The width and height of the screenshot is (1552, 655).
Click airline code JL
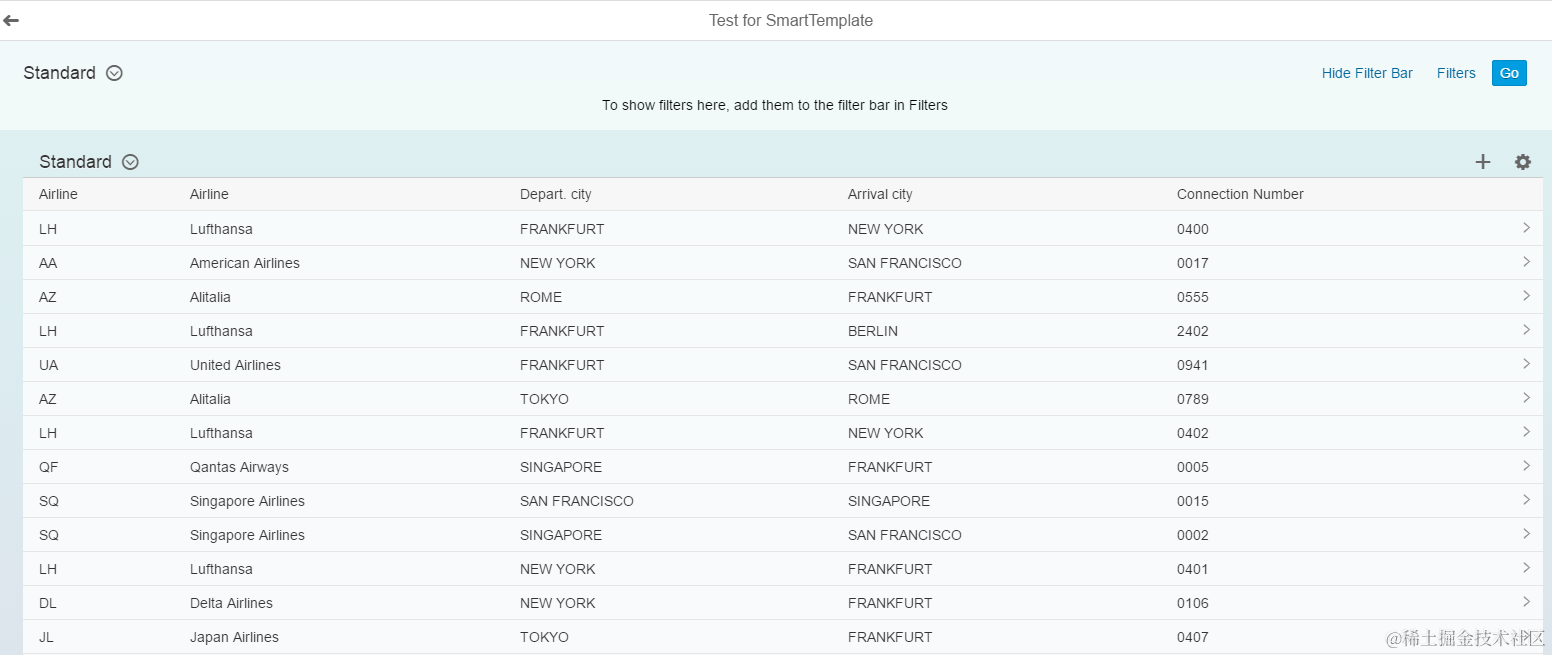coord(46,637)
